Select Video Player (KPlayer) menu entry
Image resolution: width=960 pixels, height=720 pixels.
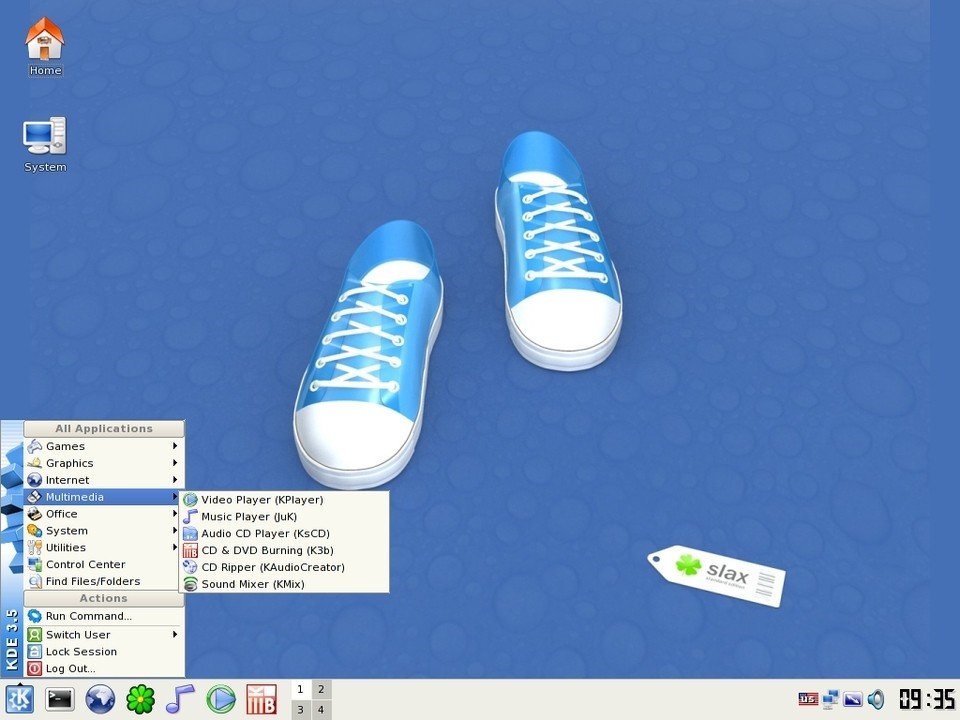click(262, 499)
